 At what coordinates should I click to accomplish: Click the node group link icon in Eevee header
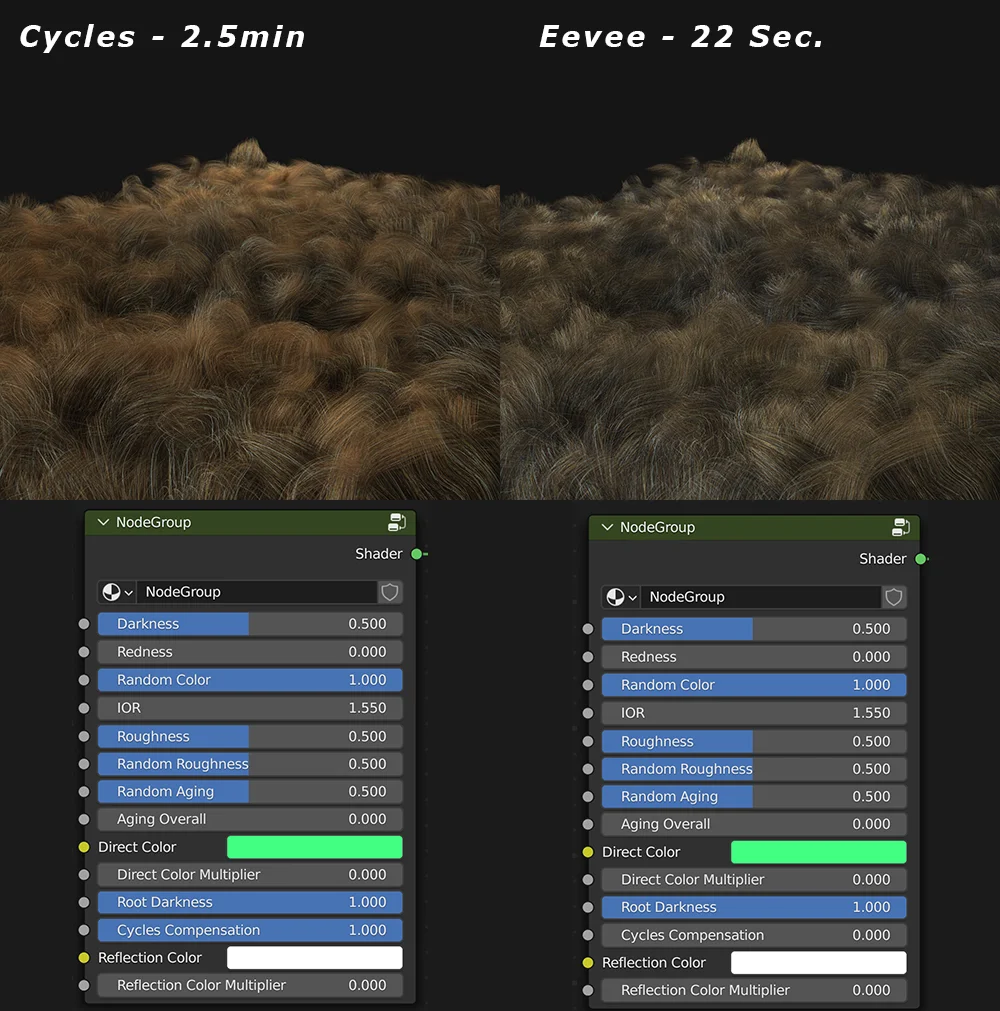pyautogui.click(x=900, y=527)
